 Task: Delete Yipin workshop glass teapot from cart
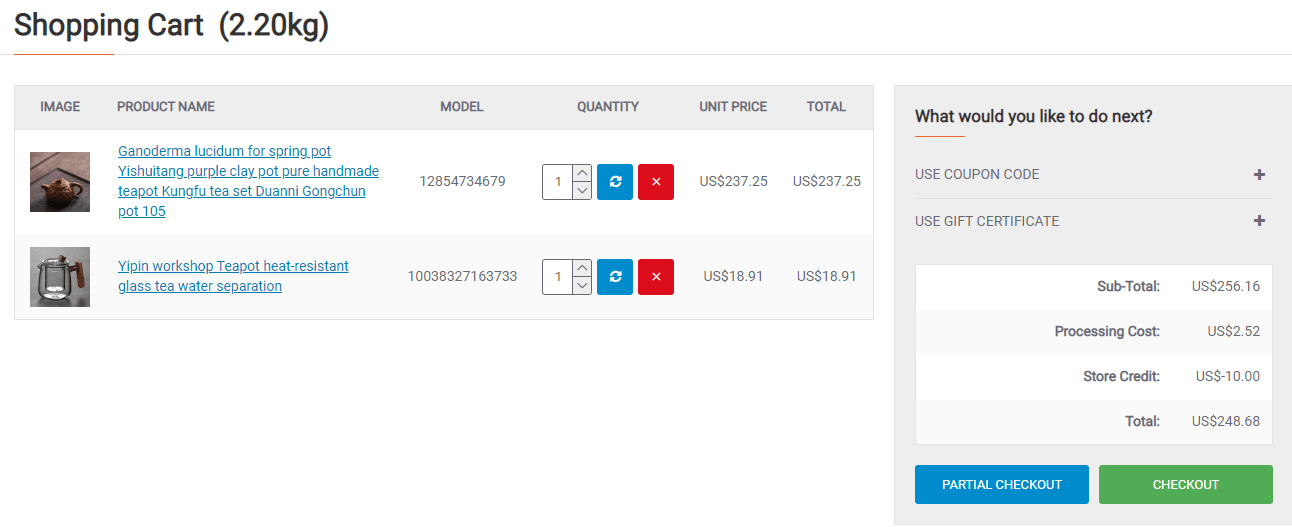tap(656, 277)
